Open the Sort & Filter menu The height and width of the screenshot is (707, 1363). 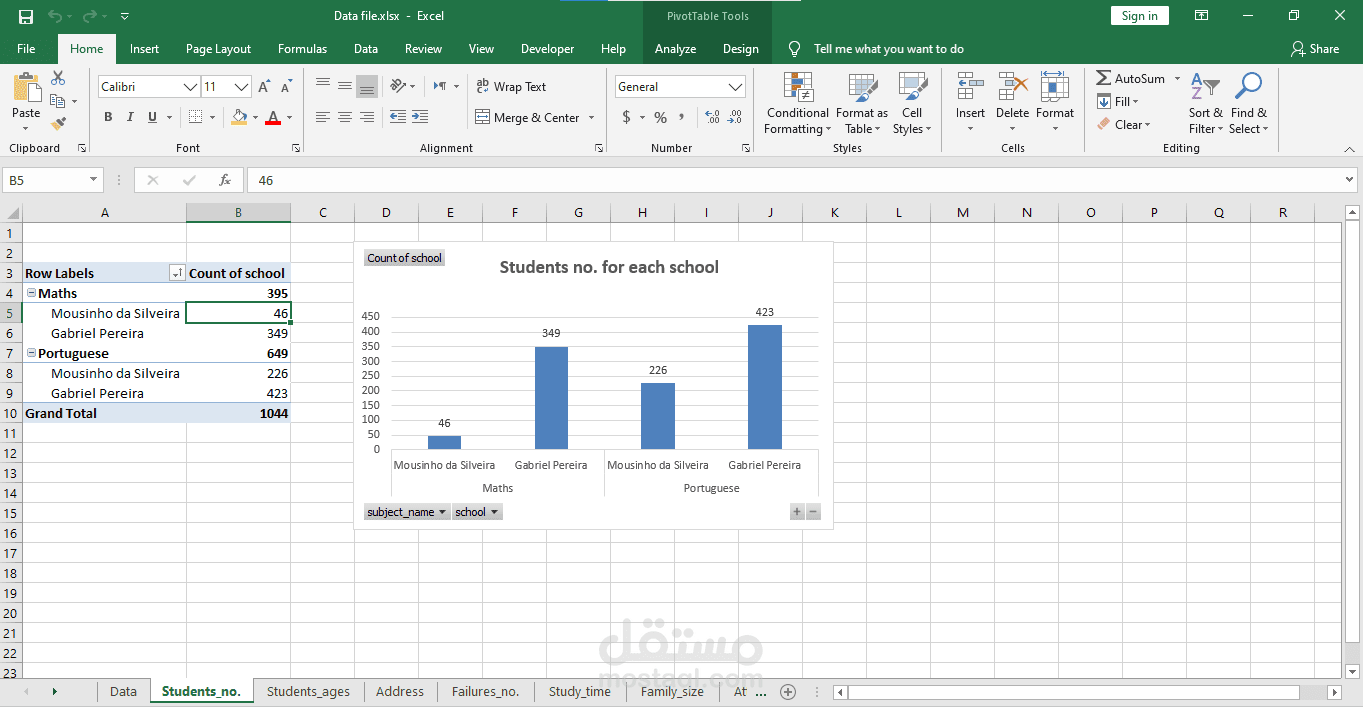pyautogui.click(x=1205, y=103)
